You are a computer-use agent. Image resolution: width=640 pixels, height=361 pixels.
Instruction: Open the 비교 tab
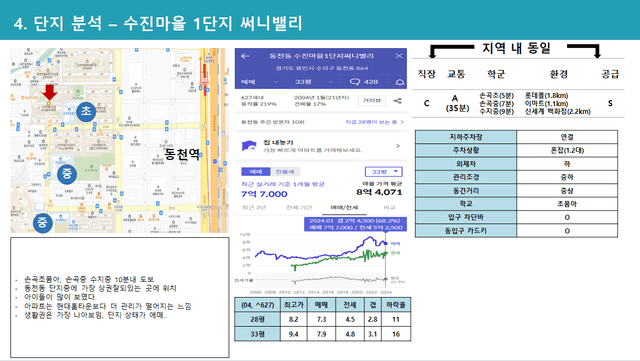tap(389, 207)
